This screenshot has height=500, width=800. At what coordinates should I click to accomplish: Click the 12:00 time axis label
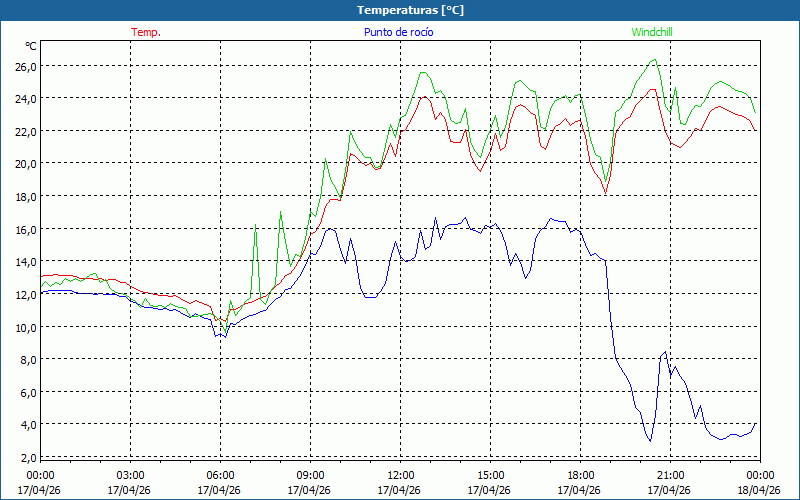pyautogui.click(x=400, y=475)
